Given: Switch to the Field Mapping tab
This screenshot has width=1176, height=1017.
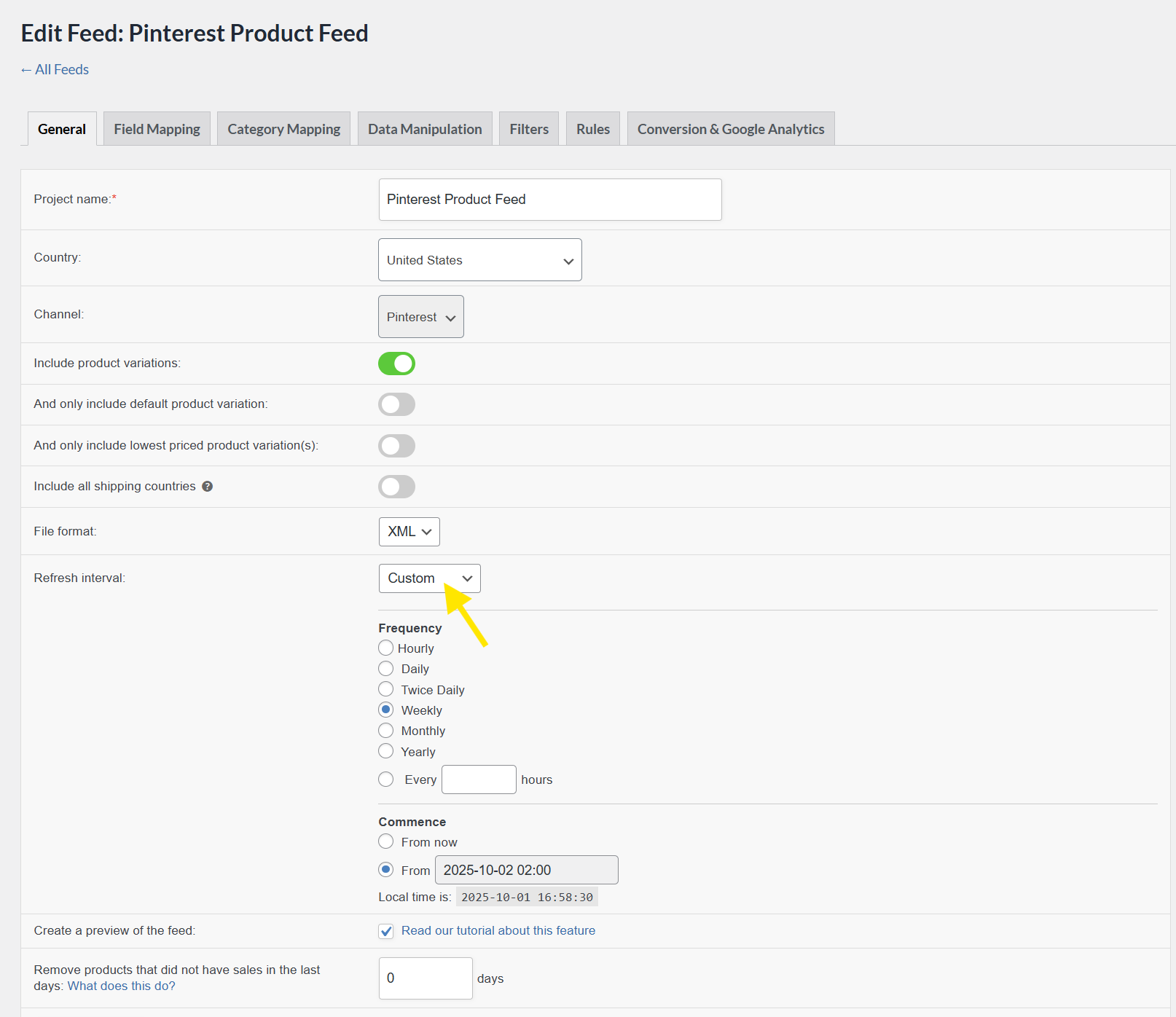Looking at the screenshot, I should [157, 129].
